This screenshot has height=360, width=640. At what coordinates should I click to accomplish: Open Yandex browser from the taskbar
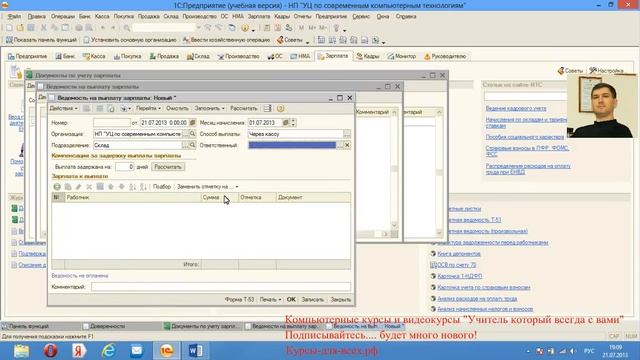(x=79, y=351)
